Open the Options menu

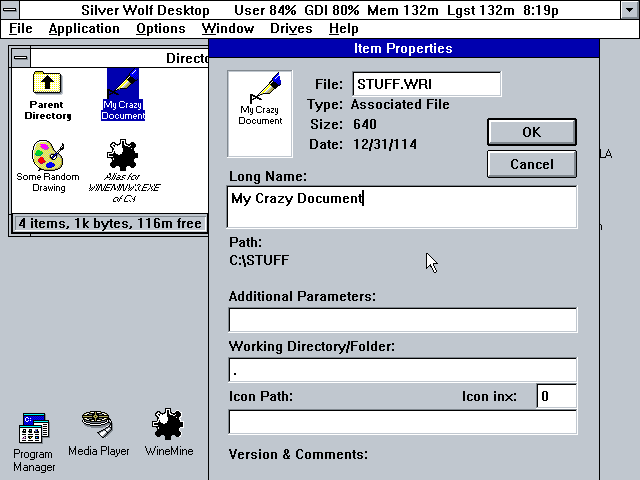(x=161, y=29)
